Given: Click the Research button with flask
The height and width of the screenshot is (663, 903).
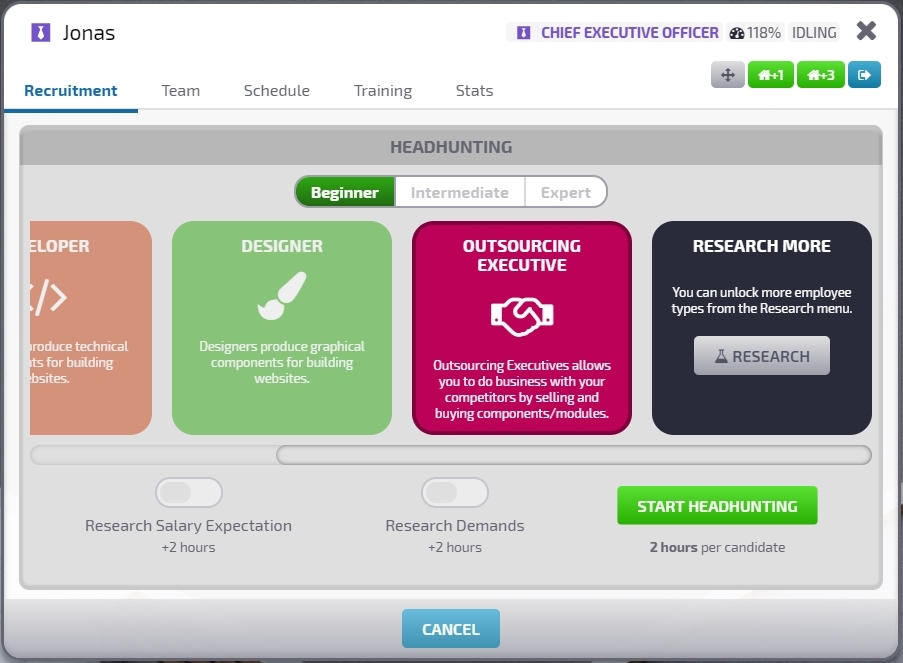Looking at the screenshot, I should tap(761, 356).
